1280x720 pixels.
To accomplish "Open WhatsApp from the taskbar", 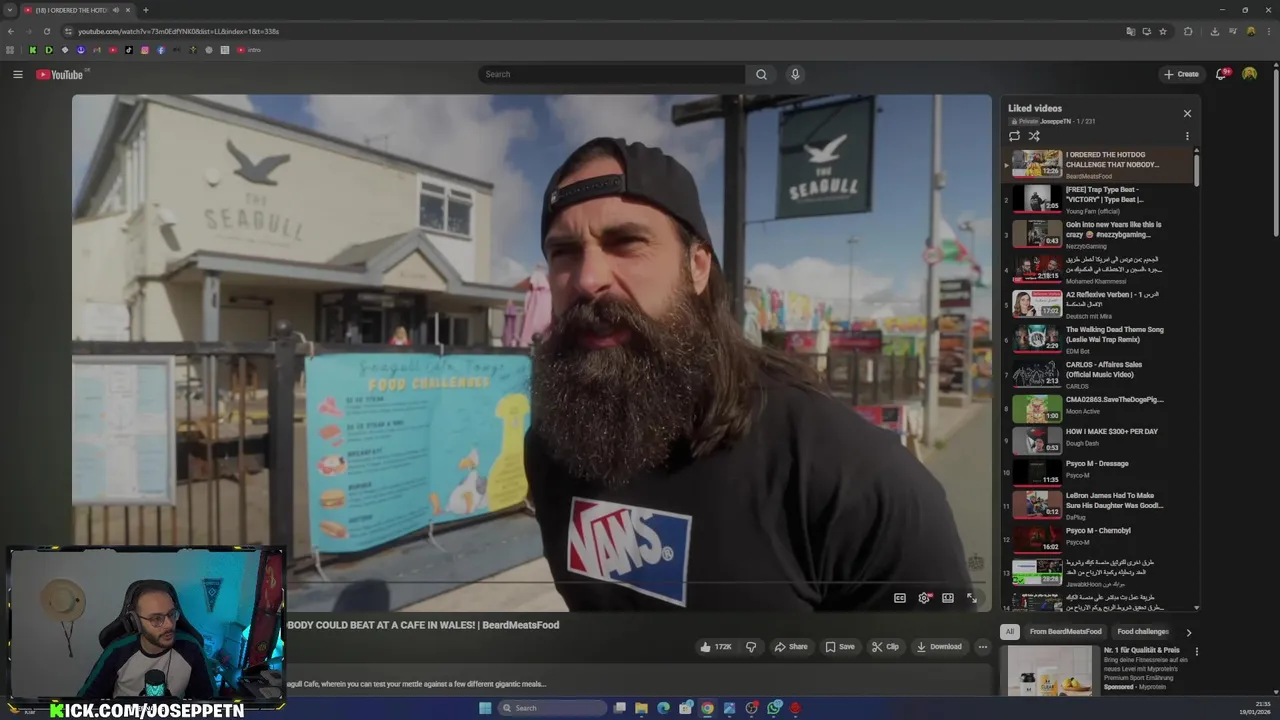I will 774,708.
